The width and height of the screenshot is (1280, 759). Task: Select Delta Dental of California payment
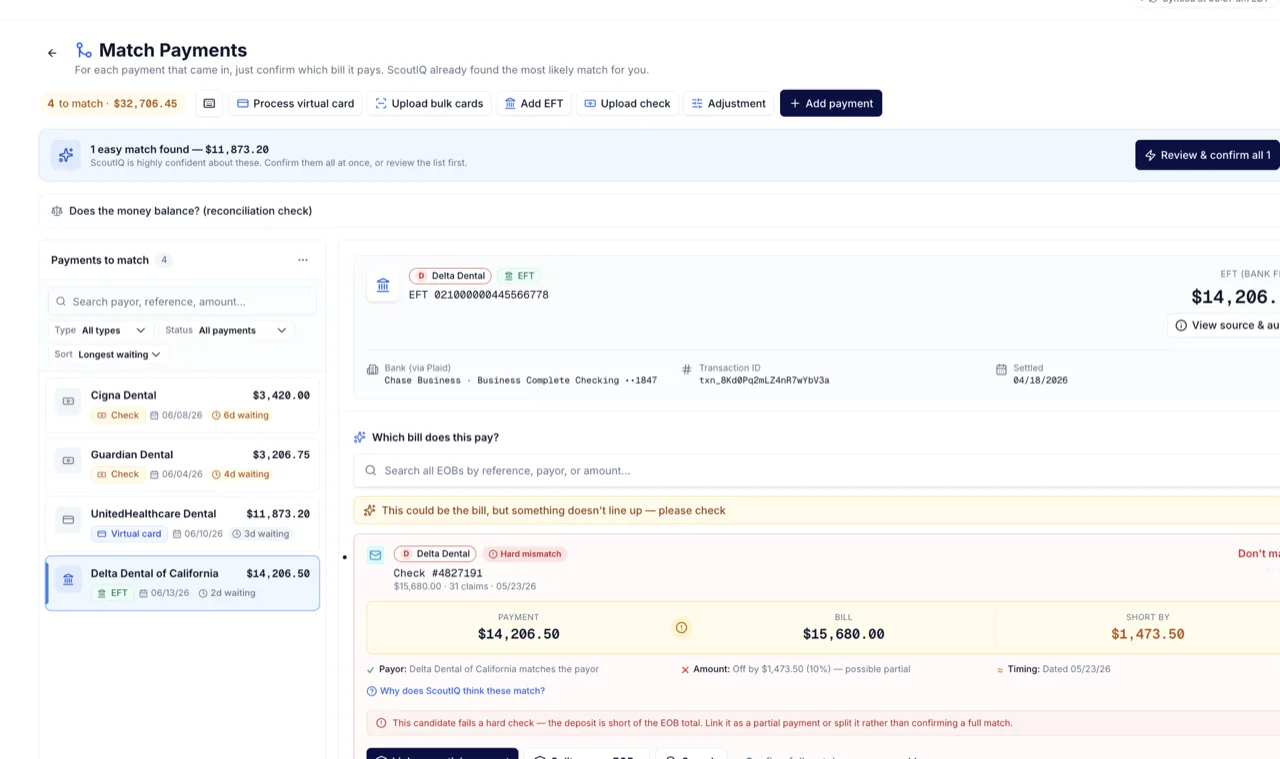tap(183, 583)
